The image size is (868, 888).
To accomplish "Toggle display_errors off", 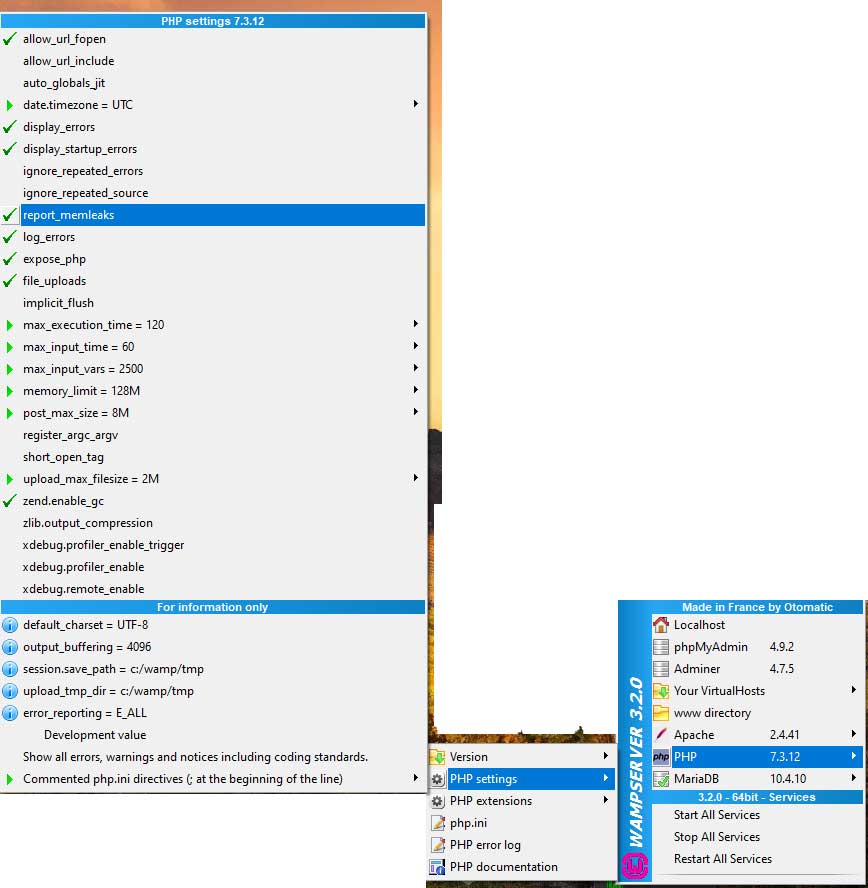I will (x=213, y=127).
